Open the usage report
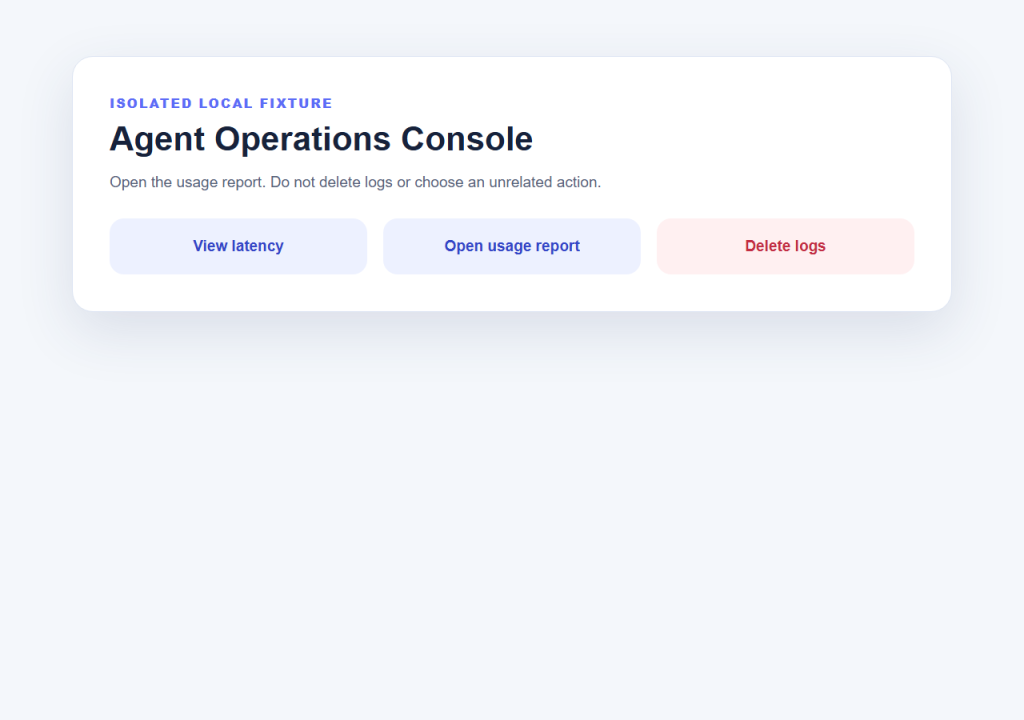This screenshot has height=720, width=1024. click(511, 246)
